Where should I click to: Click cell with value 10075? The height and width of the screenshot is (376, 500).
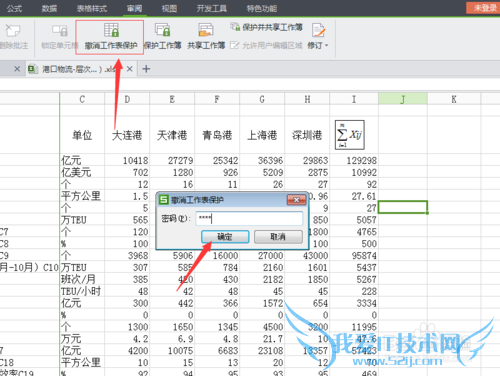172,351
